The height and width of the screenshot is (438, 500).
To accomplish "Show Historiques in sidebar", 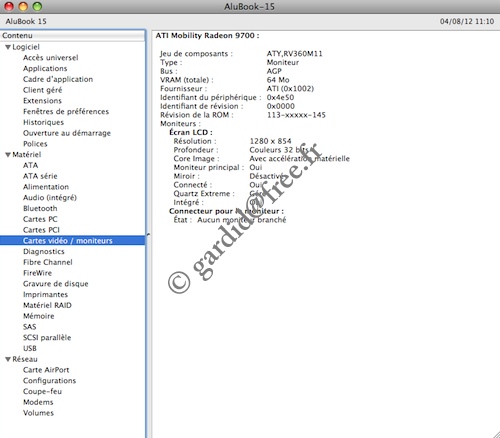I will pos(43,122).
